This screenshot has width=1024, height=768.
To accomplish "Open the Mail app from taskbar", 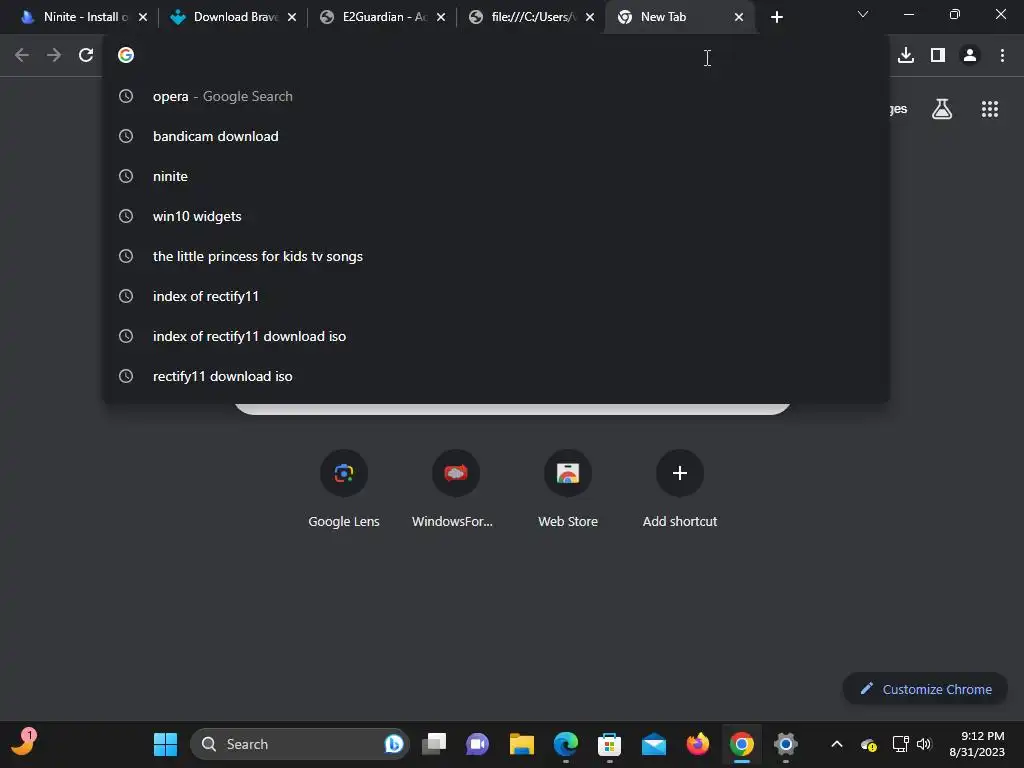I will [x=654, y=744].
